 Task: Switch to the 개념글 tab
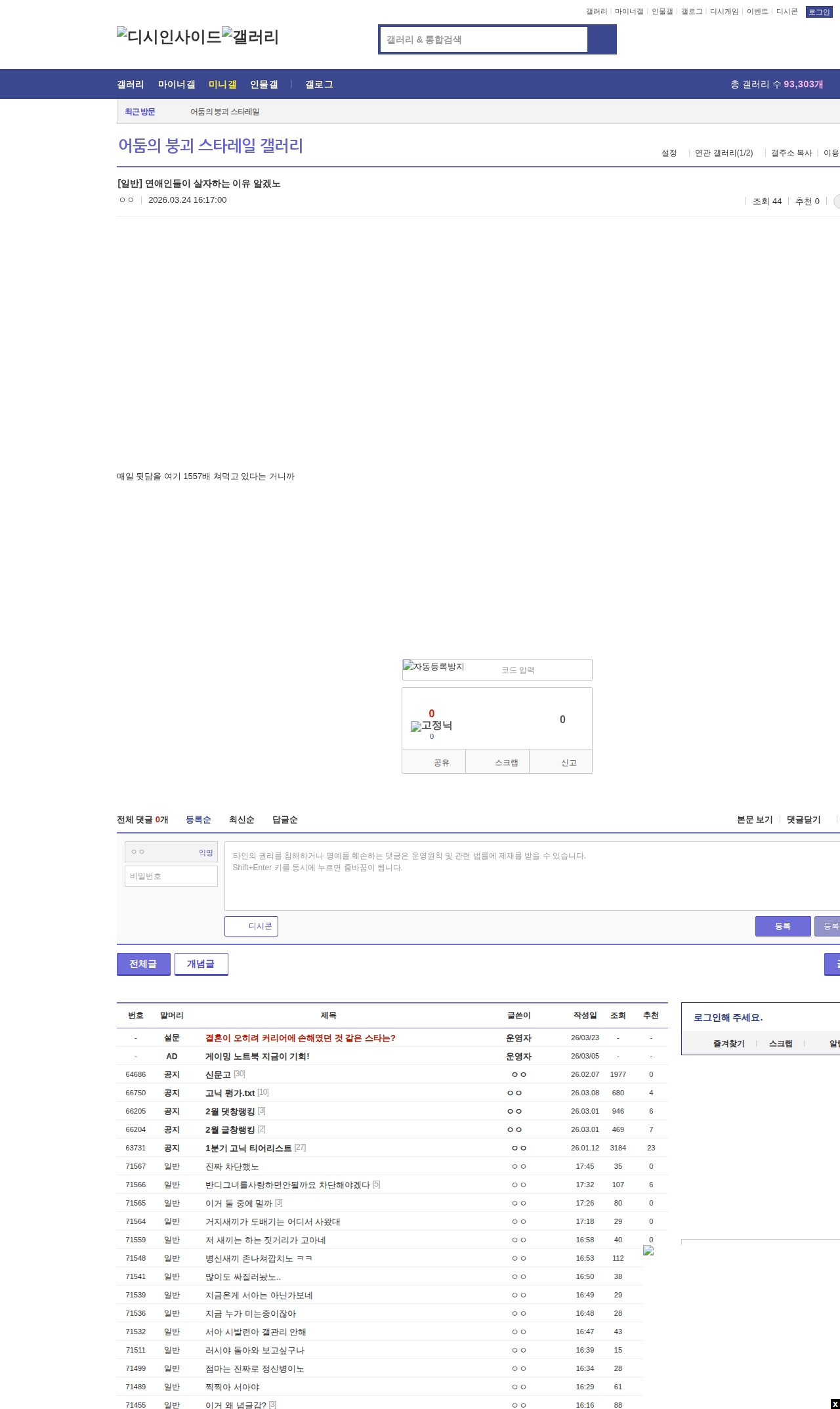(201, 964)
